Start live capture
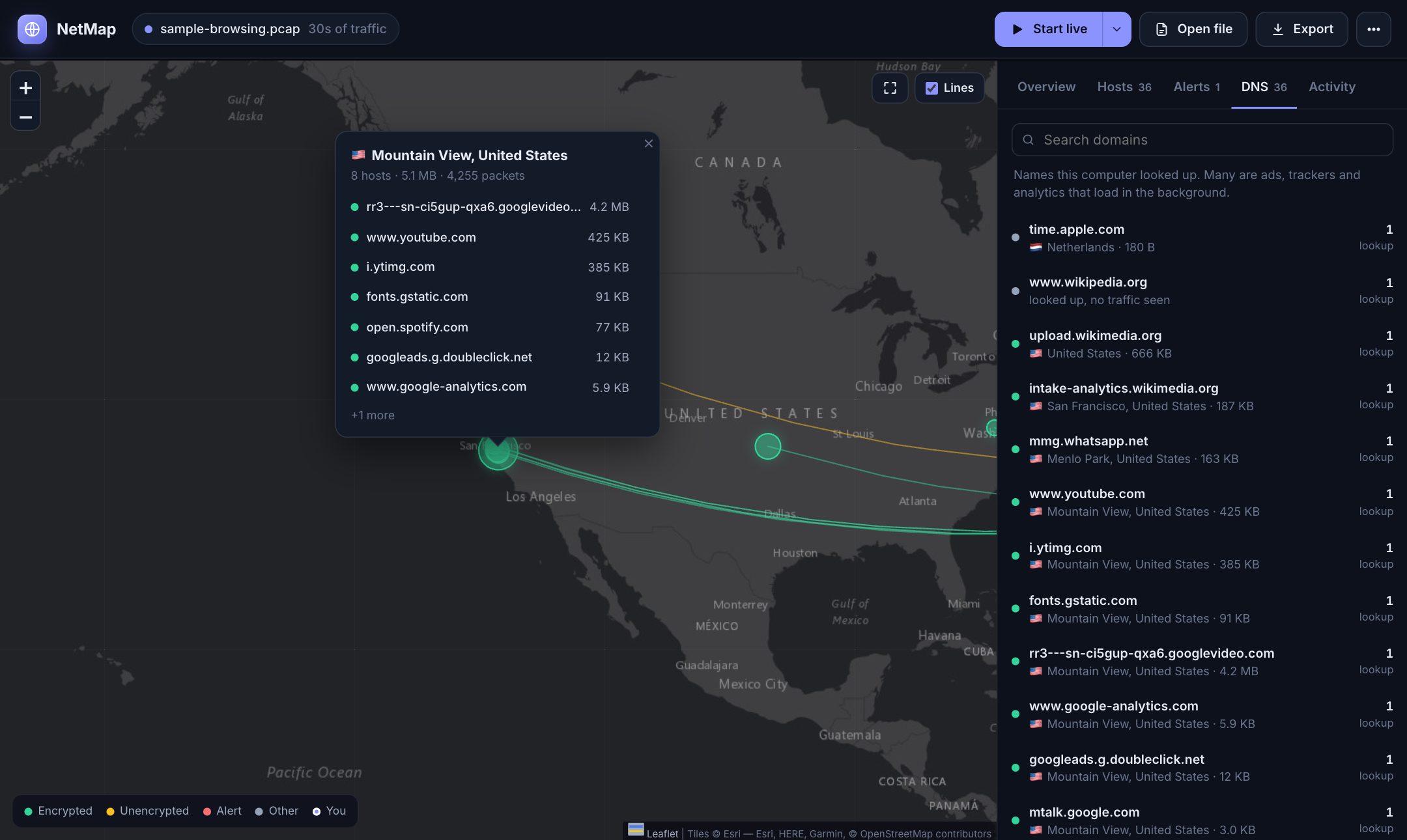Viewport: 1407px width, 840px height. tap(1049, 29)
